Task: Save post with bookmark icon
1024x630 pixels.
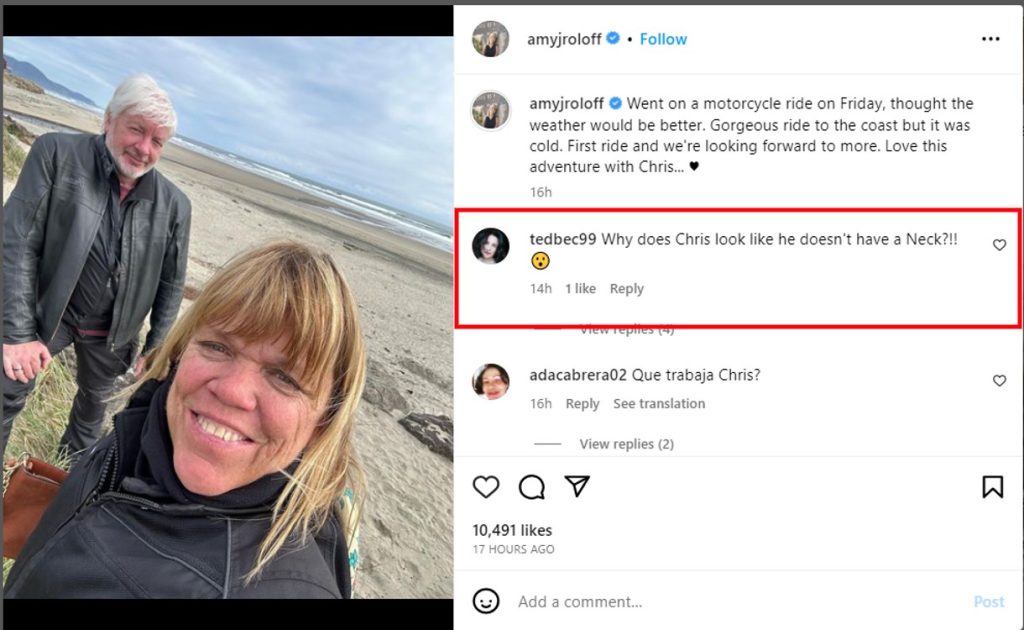Action: [x=992, y=487]
